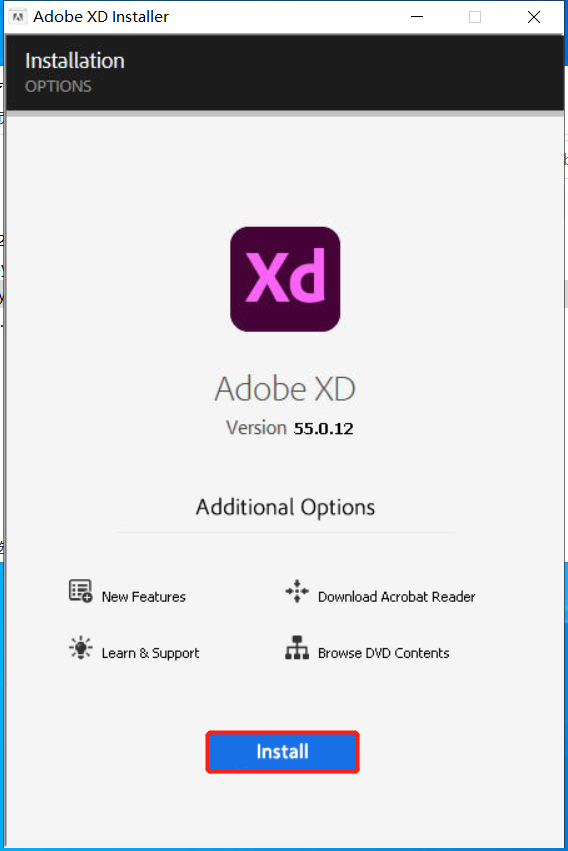Select the version number 55.0.12
Screen dimensions: 568x851
[x=323, y=429]
